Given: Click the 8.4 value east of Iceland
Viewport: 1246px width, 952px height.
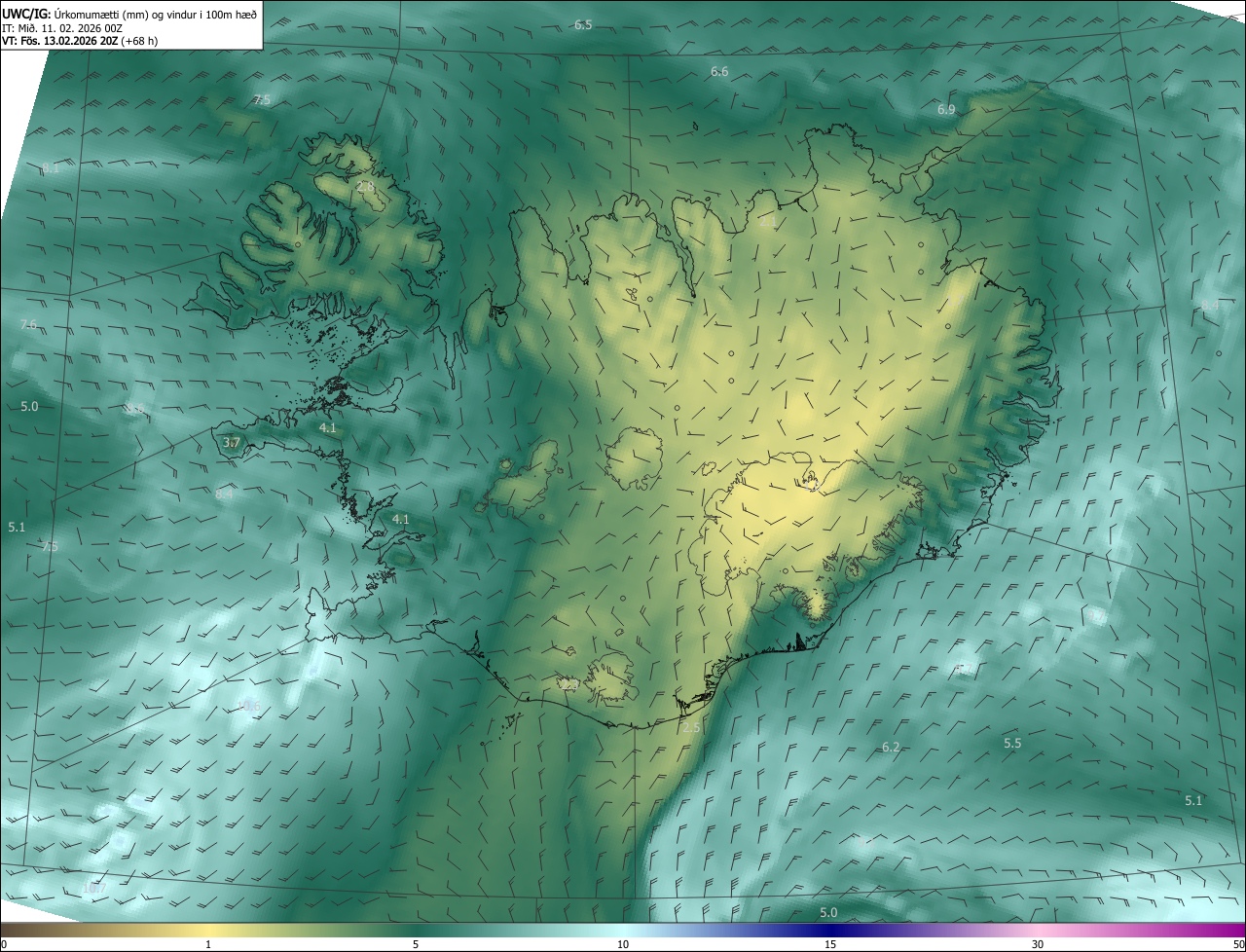Looking at the screenshot, I should tap(1210, 306).
